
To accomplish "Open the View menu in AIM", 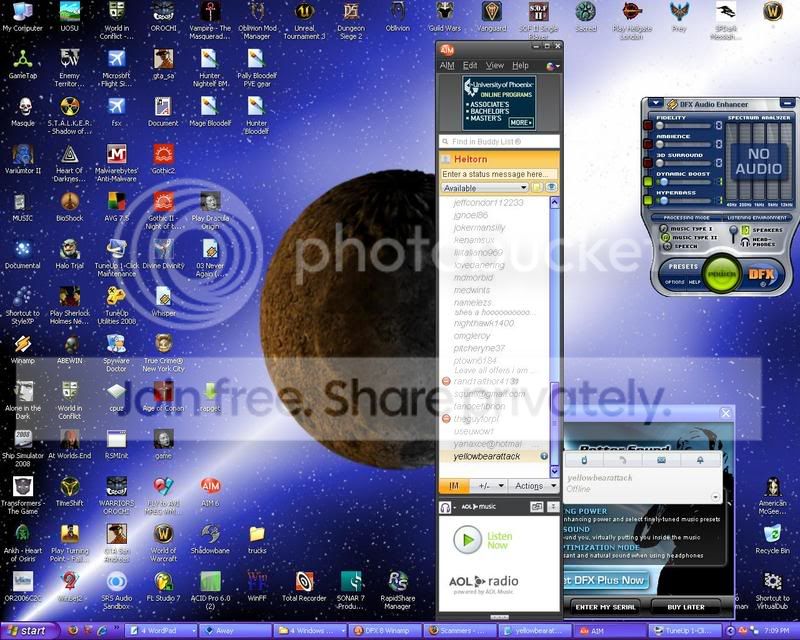I will pyautogui.click(x=494, y=65).
